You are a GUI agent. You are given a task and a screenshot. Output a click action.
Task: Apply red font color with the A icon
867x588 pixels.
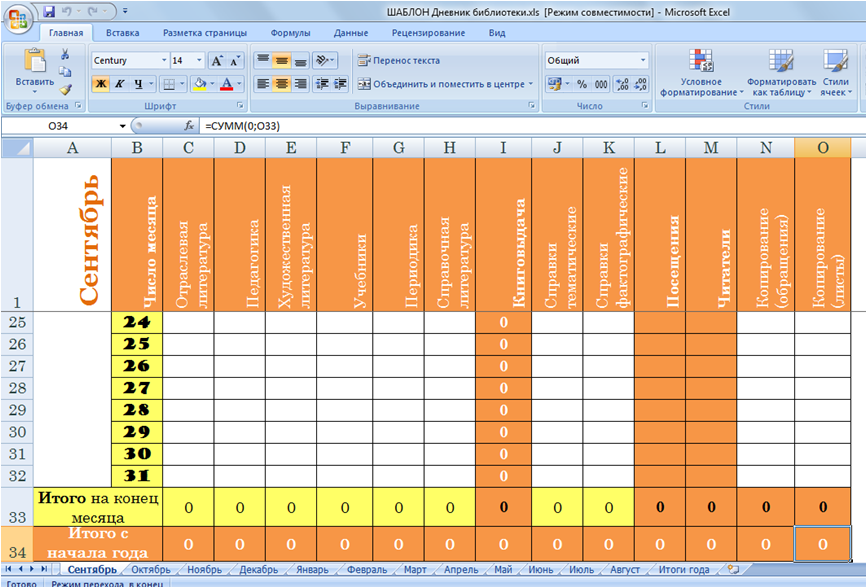click(227, 84)
